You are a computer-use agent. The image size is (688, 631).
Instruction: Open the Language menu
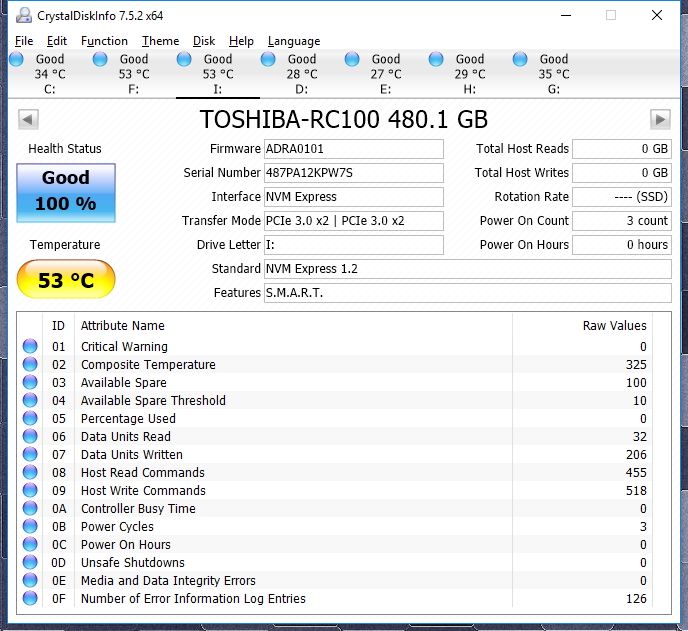(x=294, y=41)
